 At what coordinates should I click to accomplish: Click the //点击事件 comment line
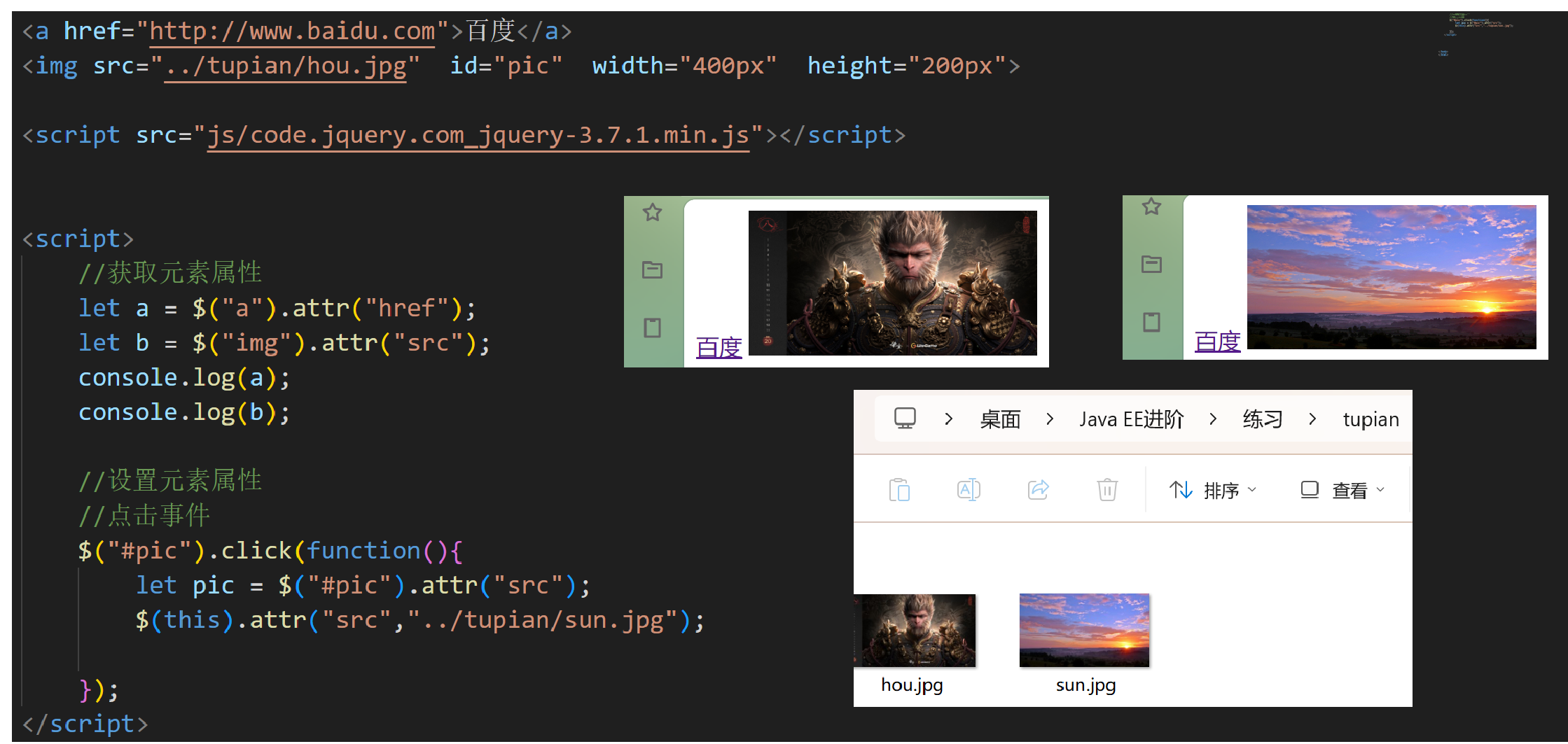coord(144,516)
